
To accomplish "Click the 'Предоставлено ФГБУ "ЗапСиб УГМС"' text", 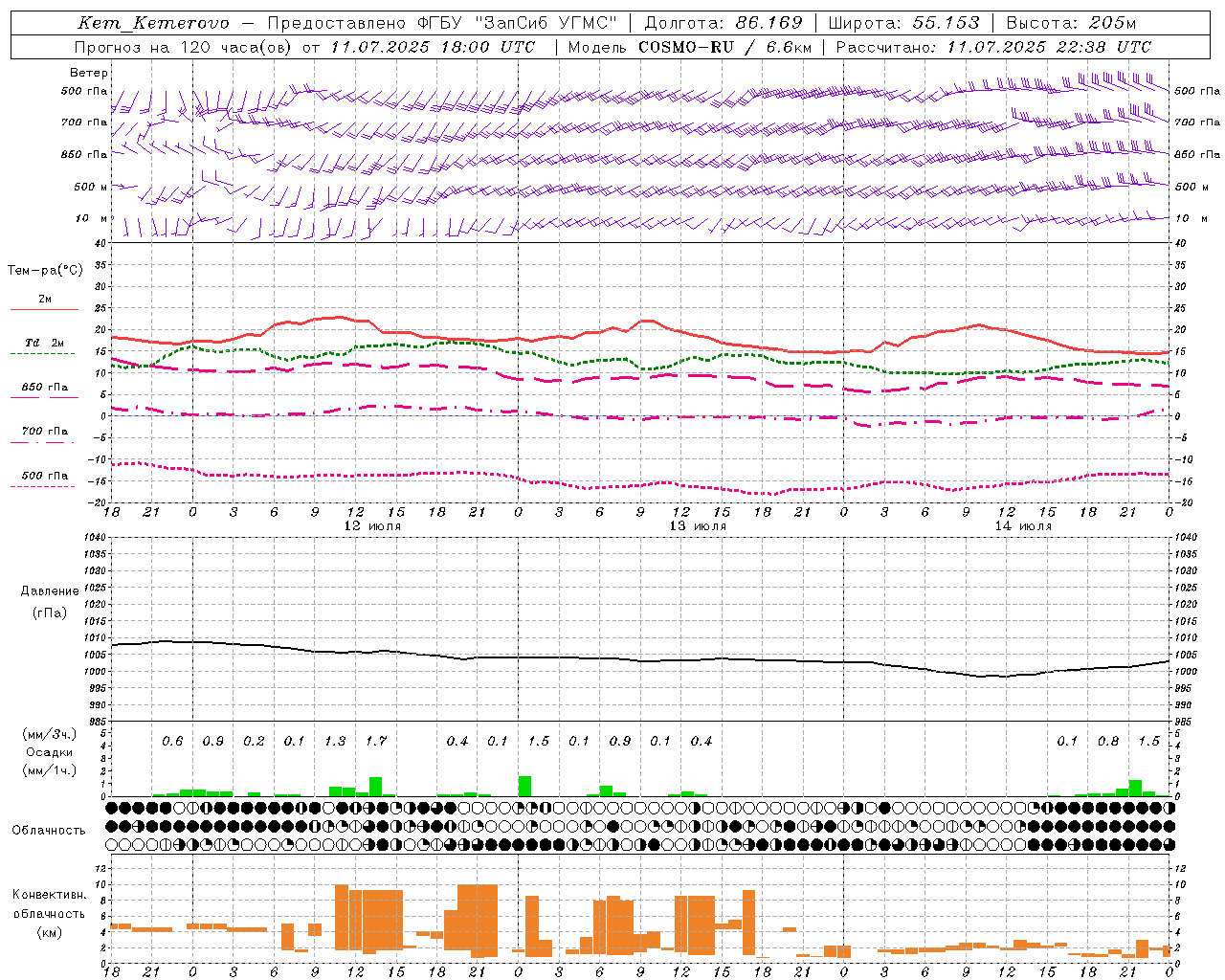I will [x=442, y=23].
